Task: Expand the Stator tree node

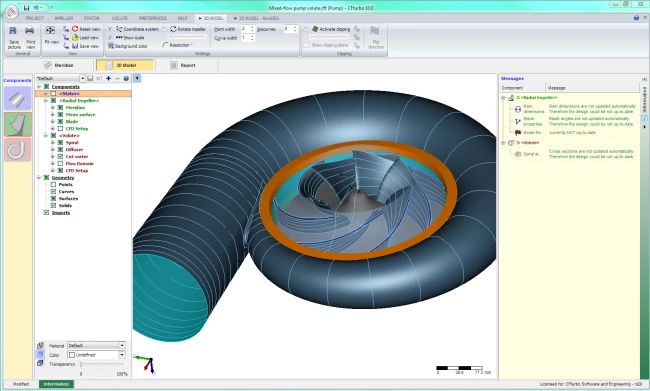Action: pyautogui.click(x=46, y=94)
